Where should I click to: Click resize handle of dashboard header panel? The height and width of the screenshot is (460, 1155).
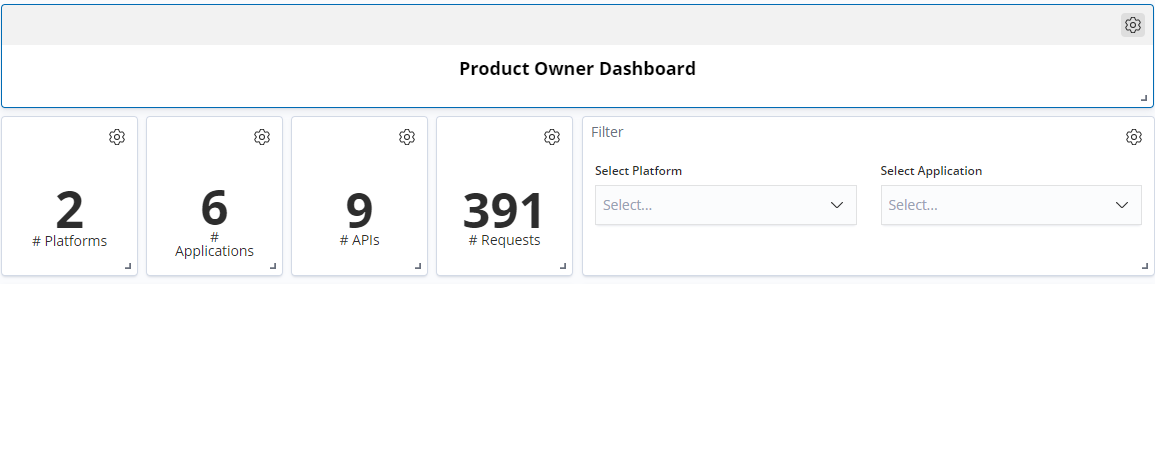[1144, 98]
